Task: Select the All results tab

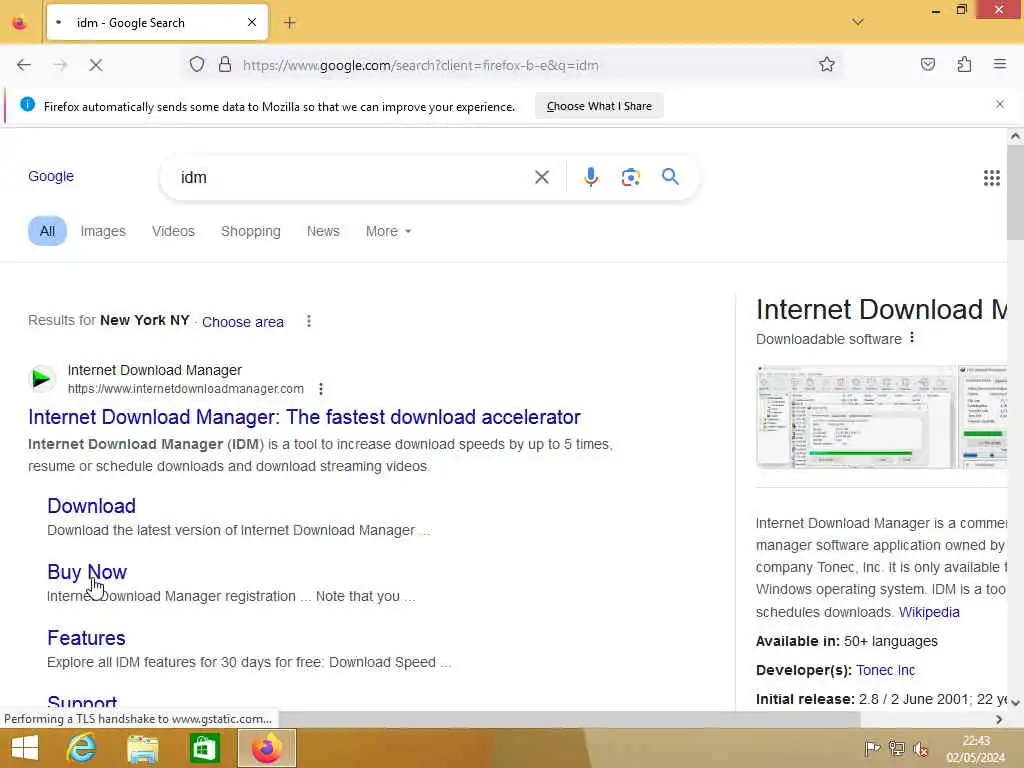Action: [47, 231]
